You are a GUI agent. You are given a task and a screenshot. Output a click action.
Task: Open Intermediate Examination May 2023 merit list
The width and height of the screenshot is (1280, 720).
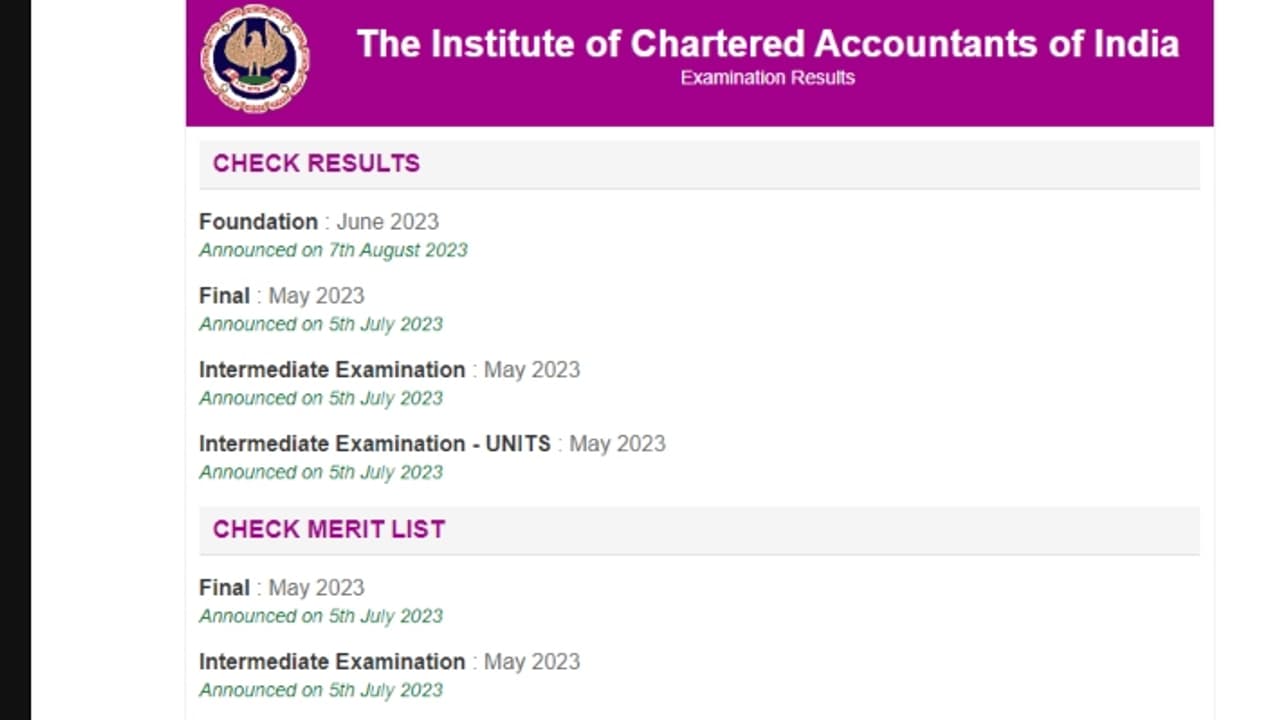(389, 662)
